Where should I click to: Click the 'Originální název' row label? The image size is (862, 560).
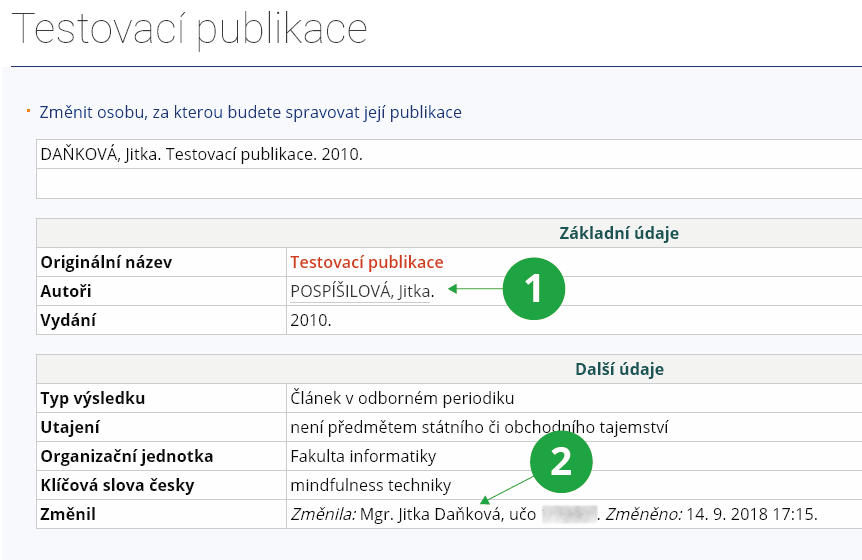[x=106, y=262]
